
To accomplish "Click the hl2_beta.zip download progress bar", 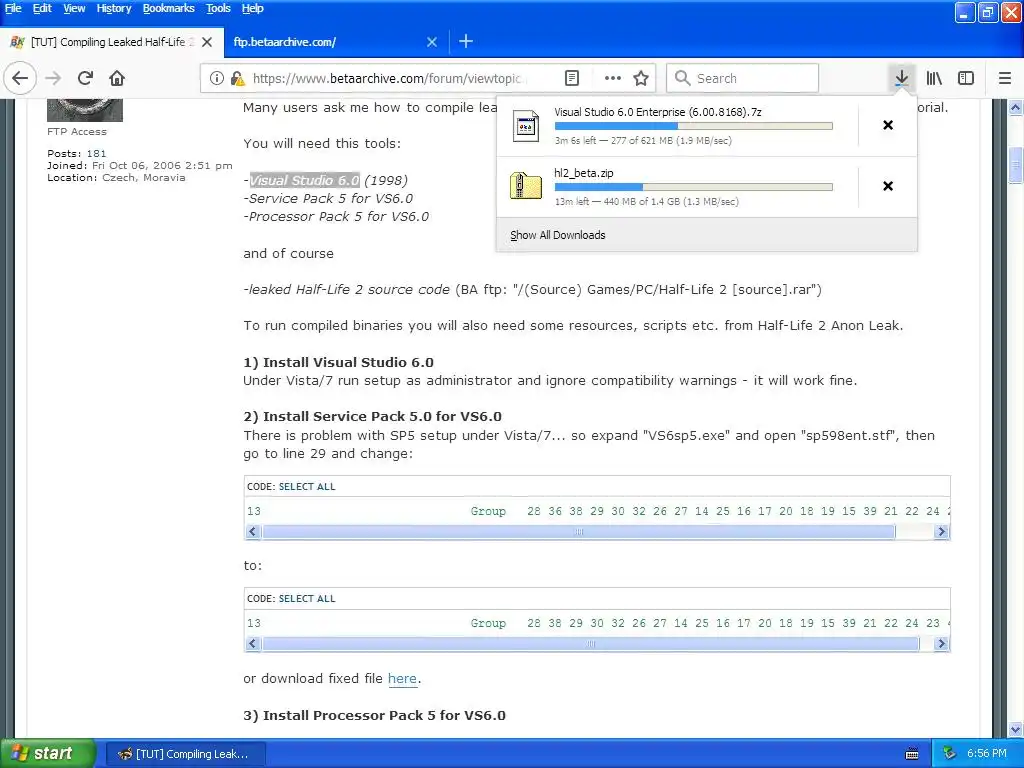I will click(x=694, y=187).
